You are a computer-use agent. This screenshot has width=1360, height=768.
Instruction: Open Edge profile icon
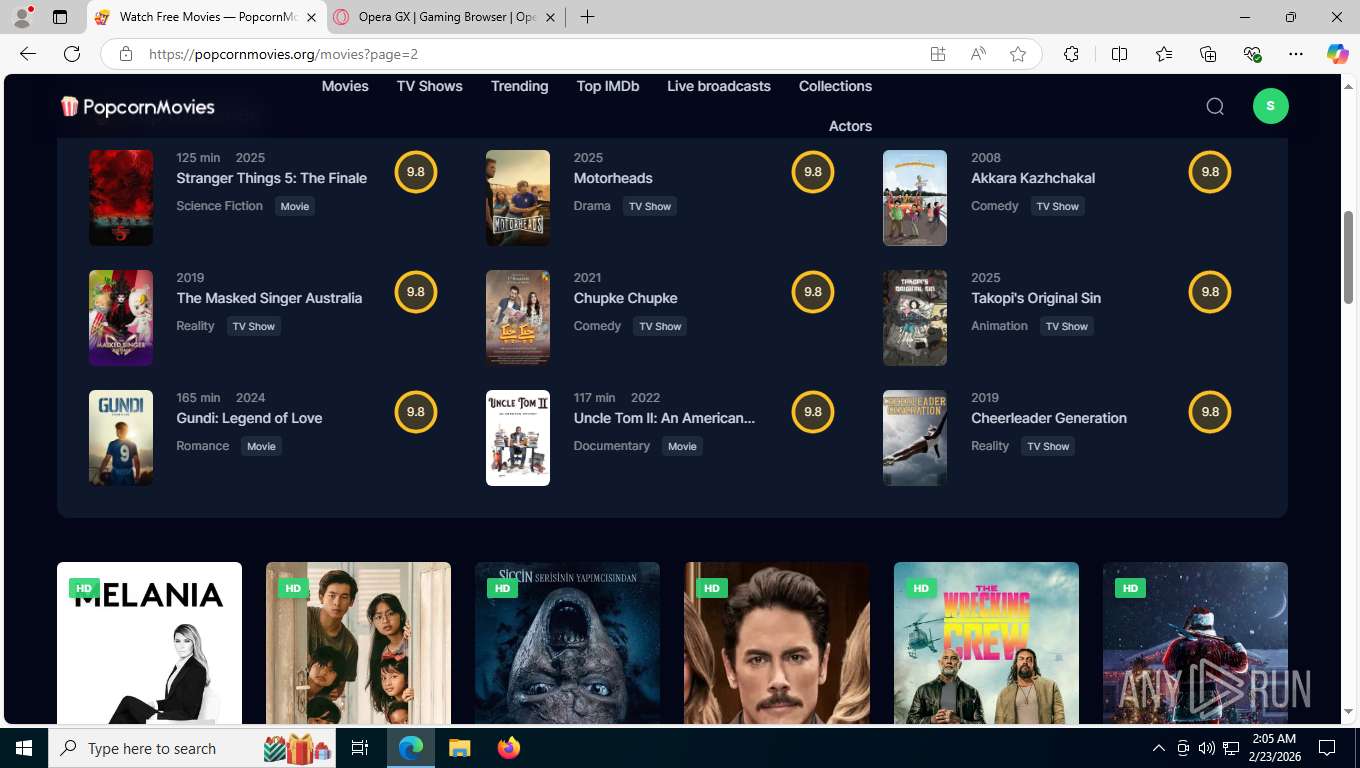21,17
